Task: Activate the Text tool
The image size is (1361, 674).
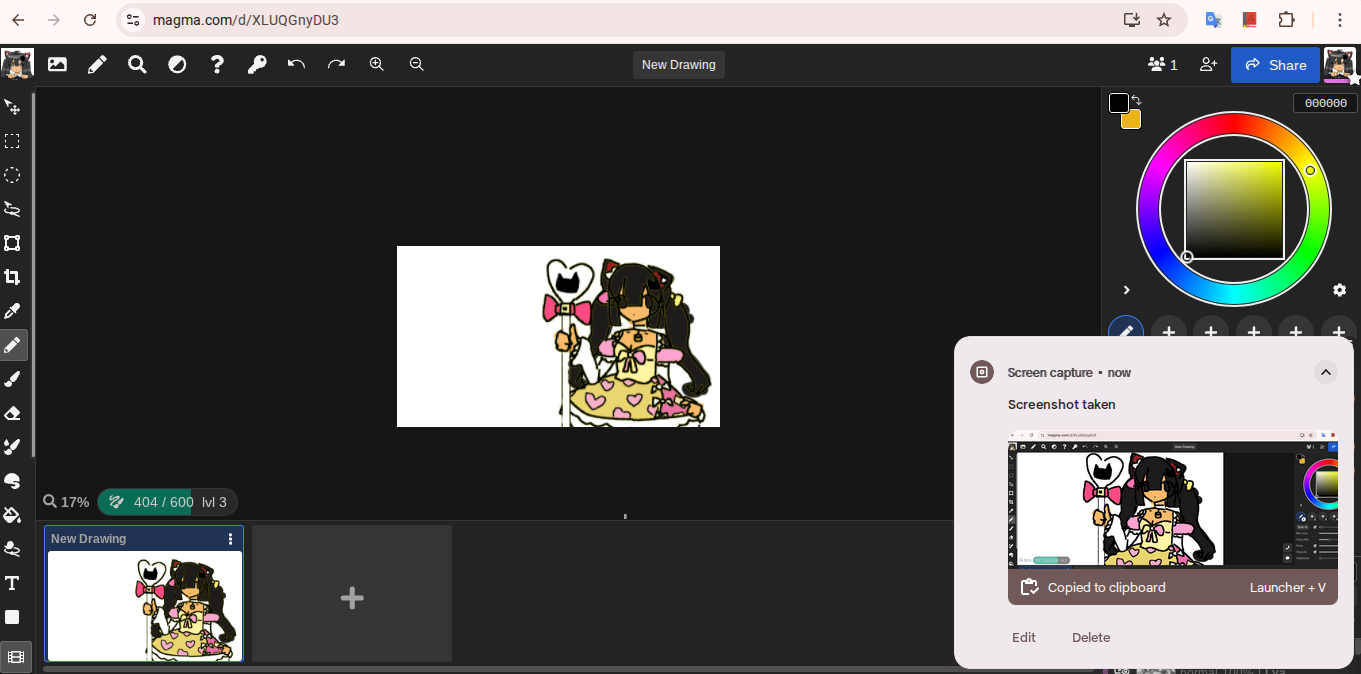Action: point(13,583)
